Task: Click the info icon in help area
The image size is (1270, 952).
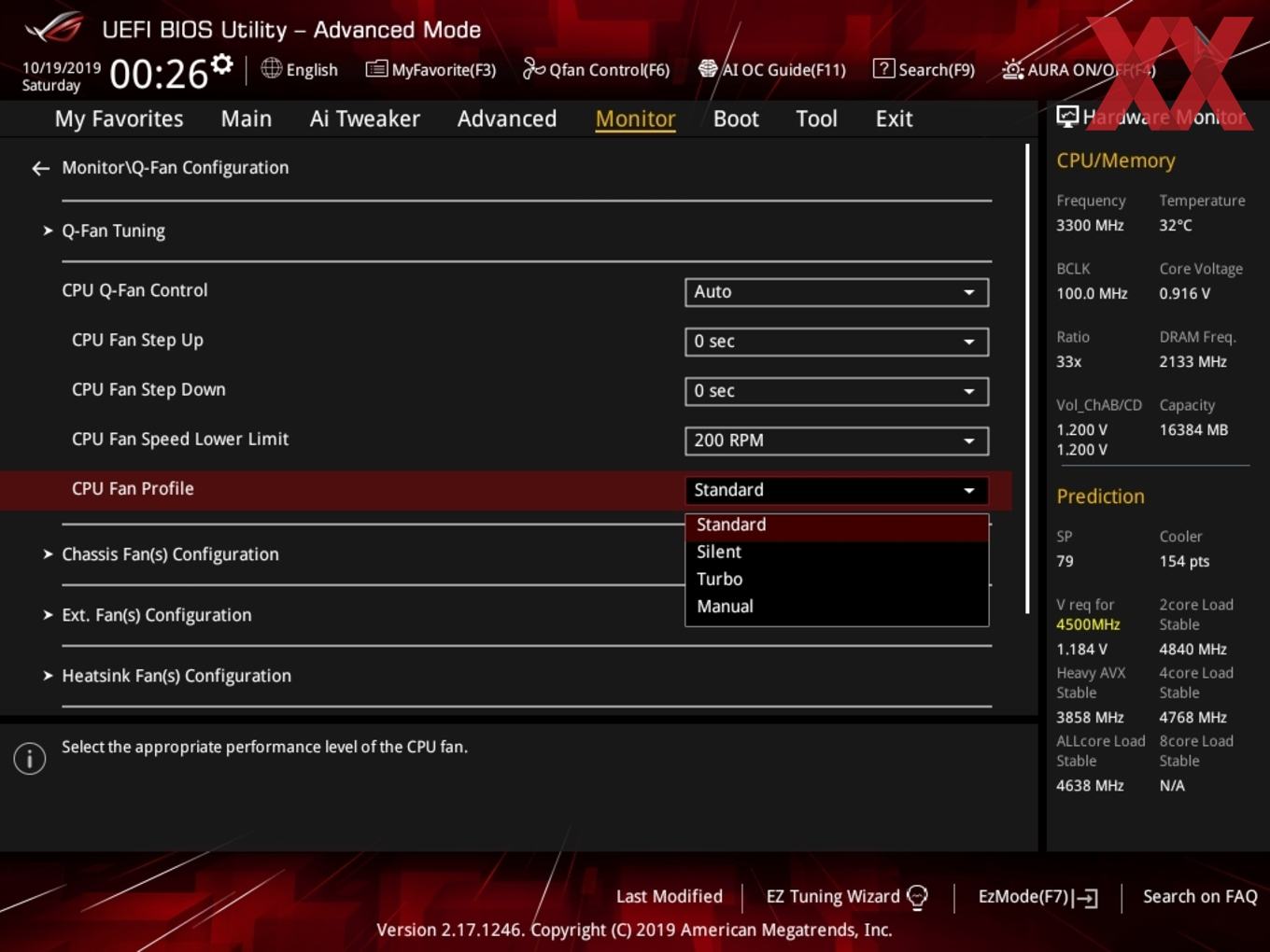Action: click(30, 758)
